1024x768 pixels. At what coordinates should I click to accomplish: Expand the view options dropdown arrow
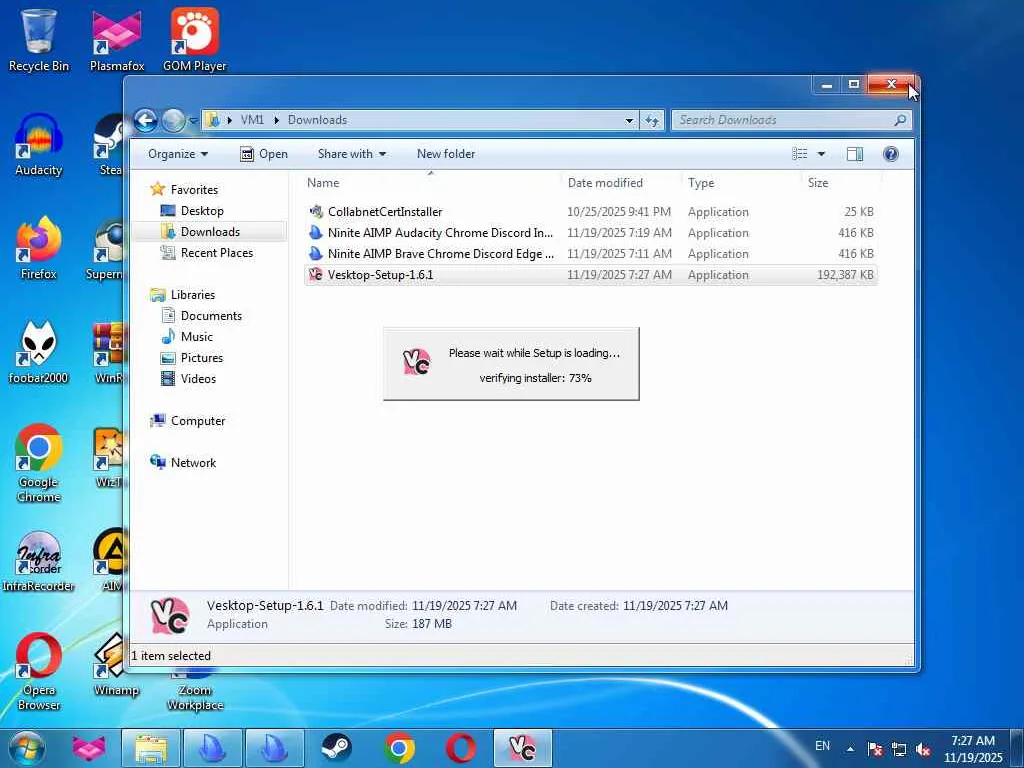tap(821, 154)
